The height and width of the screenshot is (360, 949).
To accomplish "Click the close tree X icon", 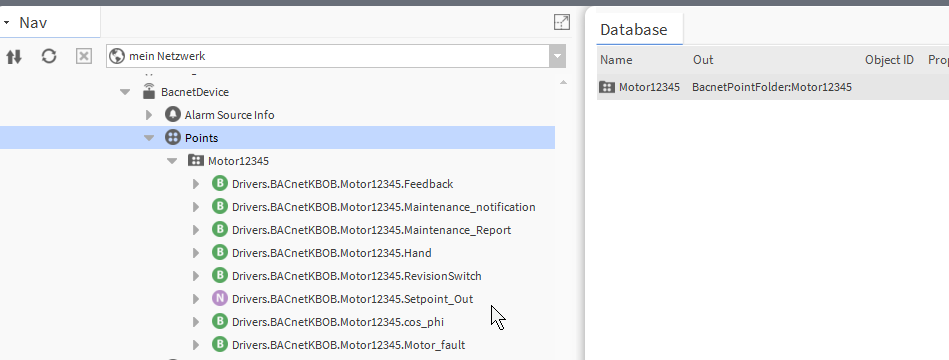I will coord(84,56).
